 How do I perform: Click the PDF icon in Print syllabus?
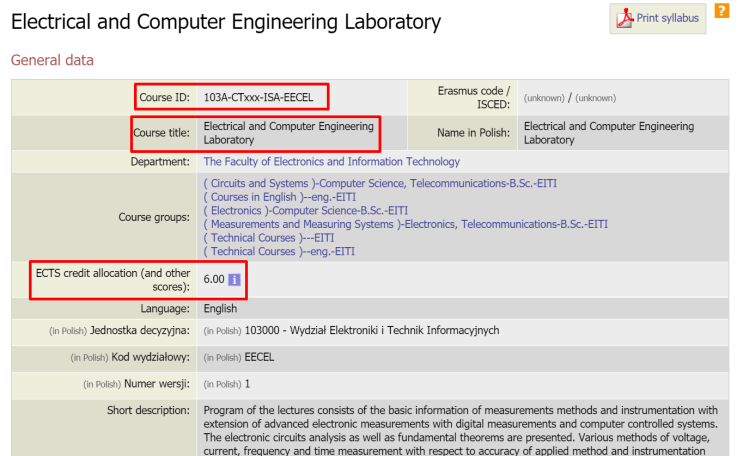[x=625, y=18]
